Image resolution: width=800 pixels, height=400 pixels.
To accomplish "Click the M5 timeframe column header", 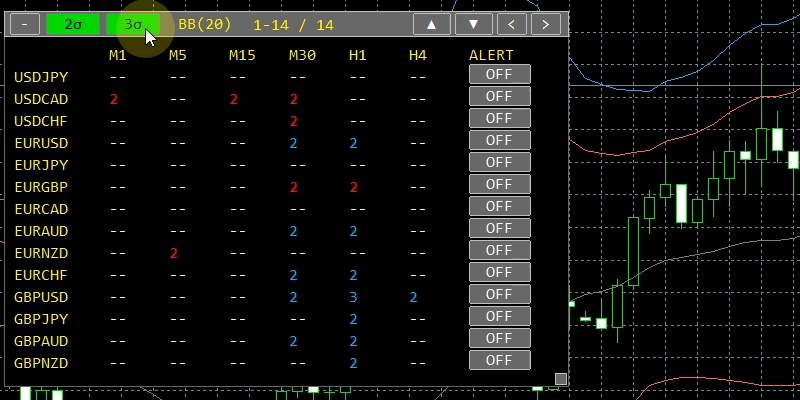I will pyautogui.click(x=178, y=55).
